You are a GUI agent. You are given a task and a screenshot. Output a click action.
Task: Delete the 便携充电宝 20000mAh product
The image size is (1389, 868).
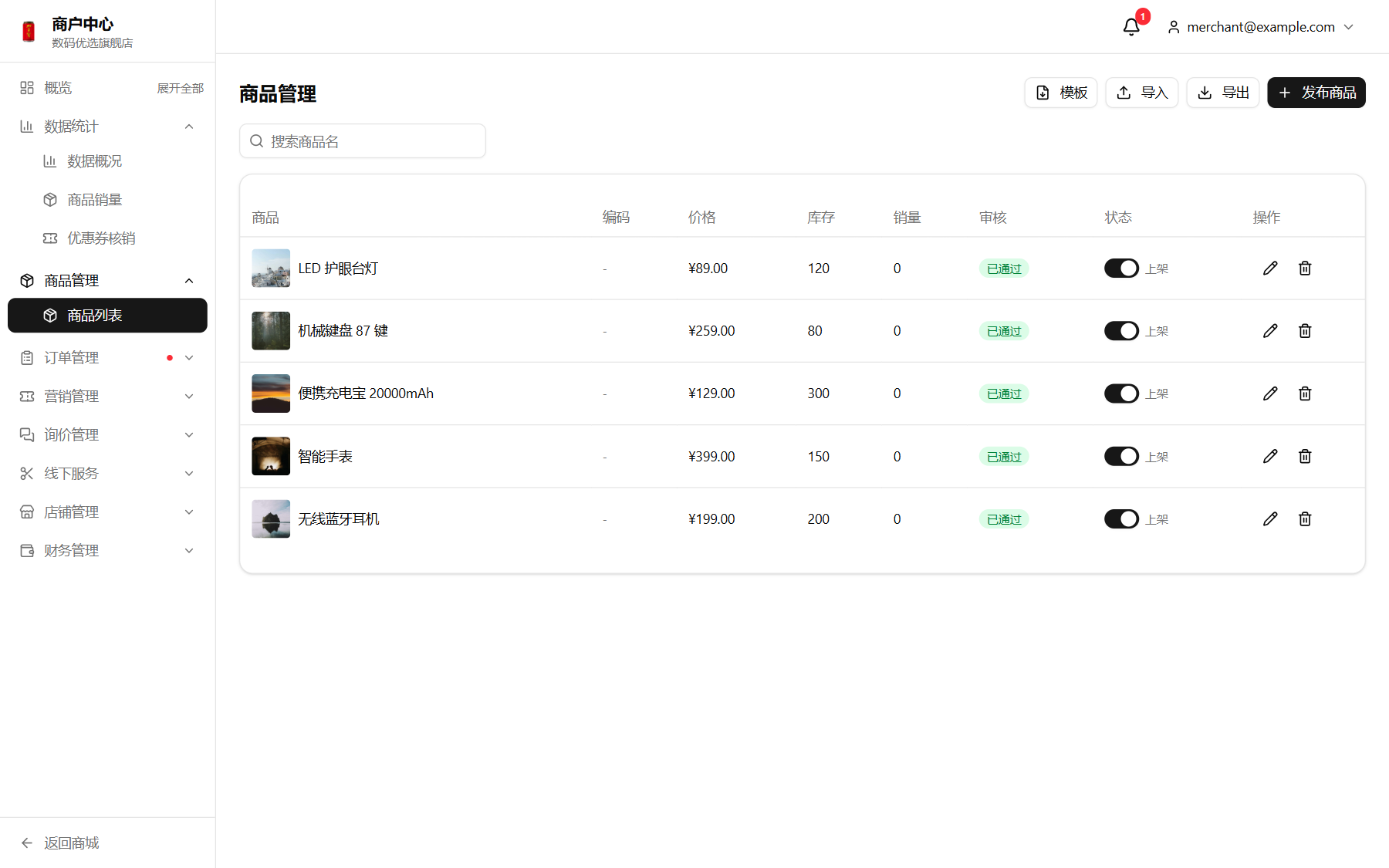click(x=1305, y=393)
